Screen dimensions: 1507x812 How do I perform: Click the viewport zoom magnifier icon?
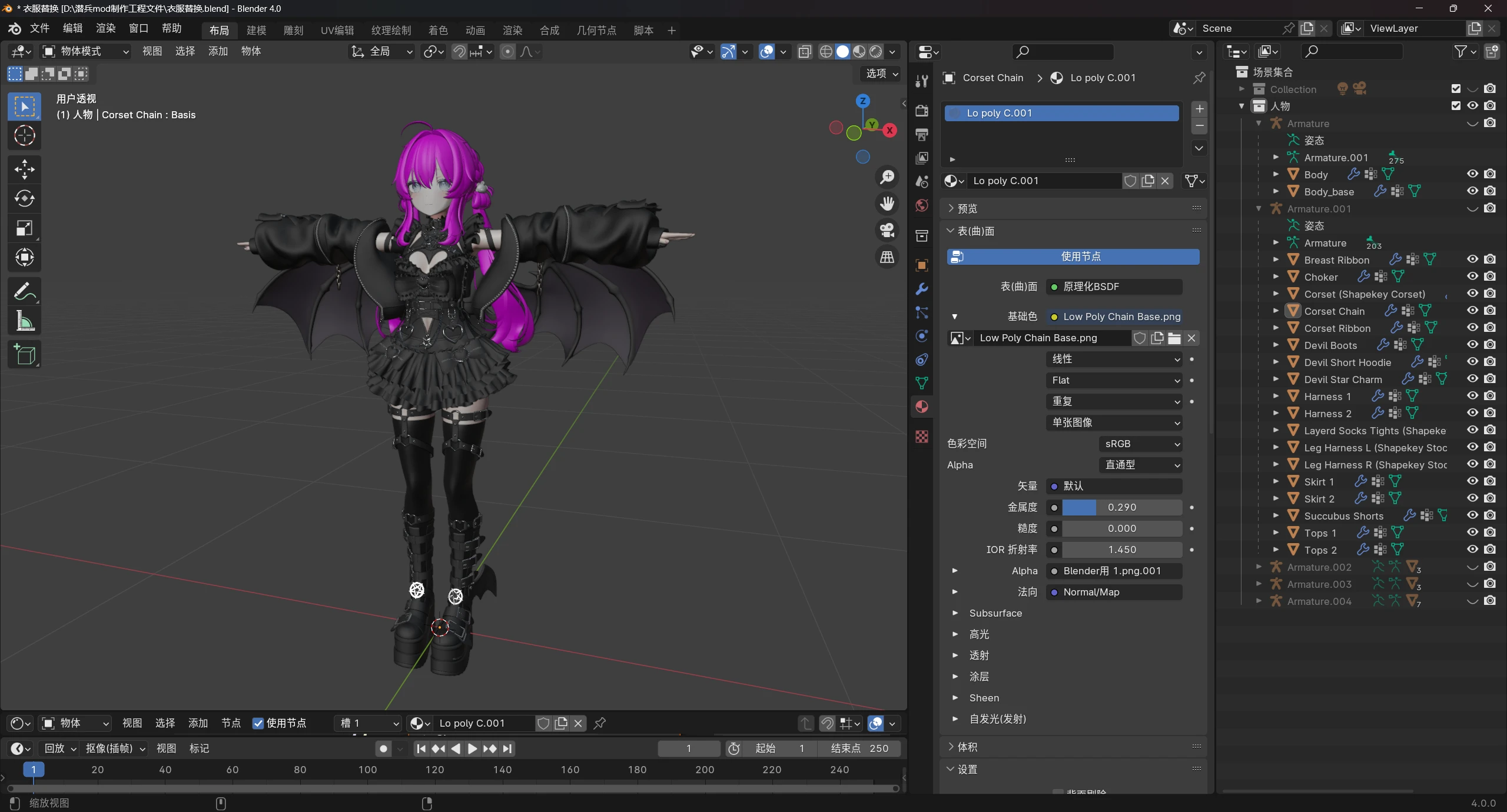[887, 177]
